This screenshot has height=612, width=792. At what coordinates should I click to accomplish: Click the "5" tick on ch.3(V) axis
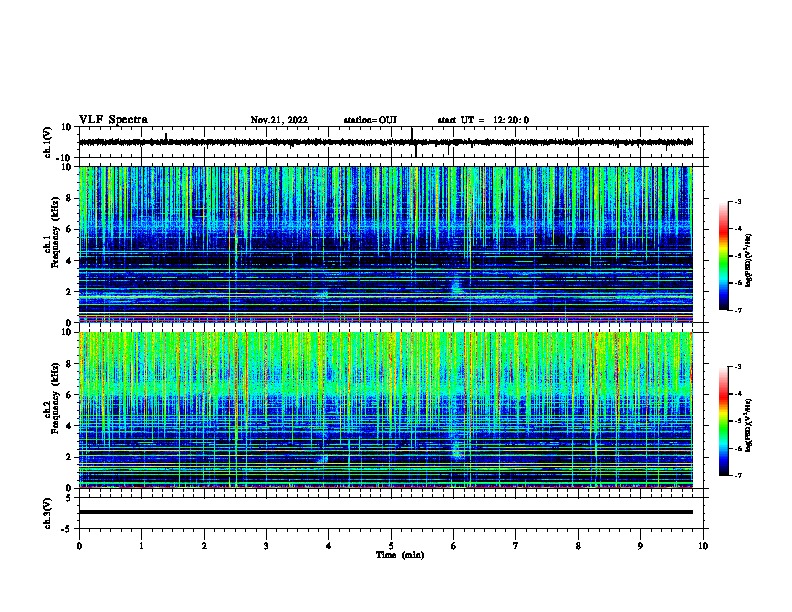[70, 498]
